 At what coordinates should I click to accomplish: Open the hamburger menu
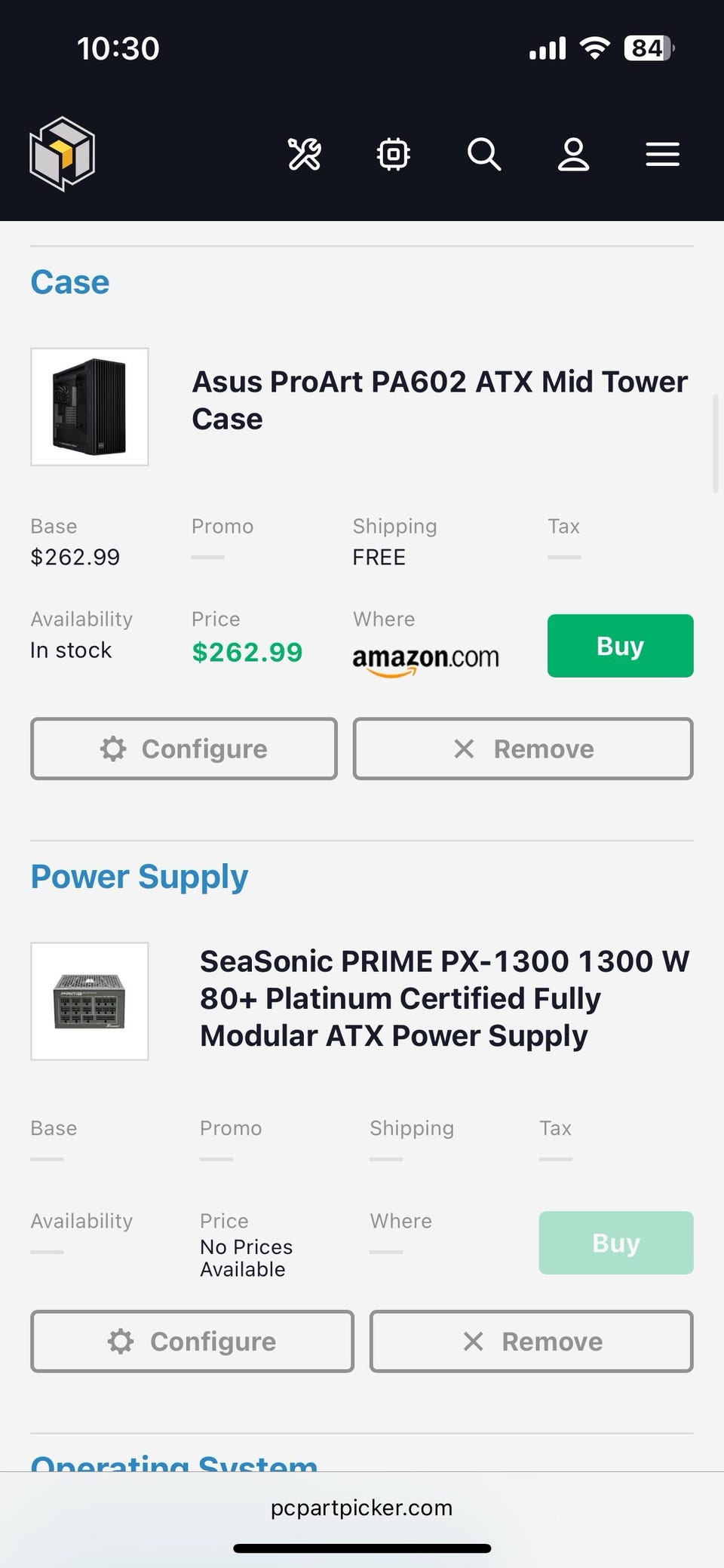(x=662, y=155)
